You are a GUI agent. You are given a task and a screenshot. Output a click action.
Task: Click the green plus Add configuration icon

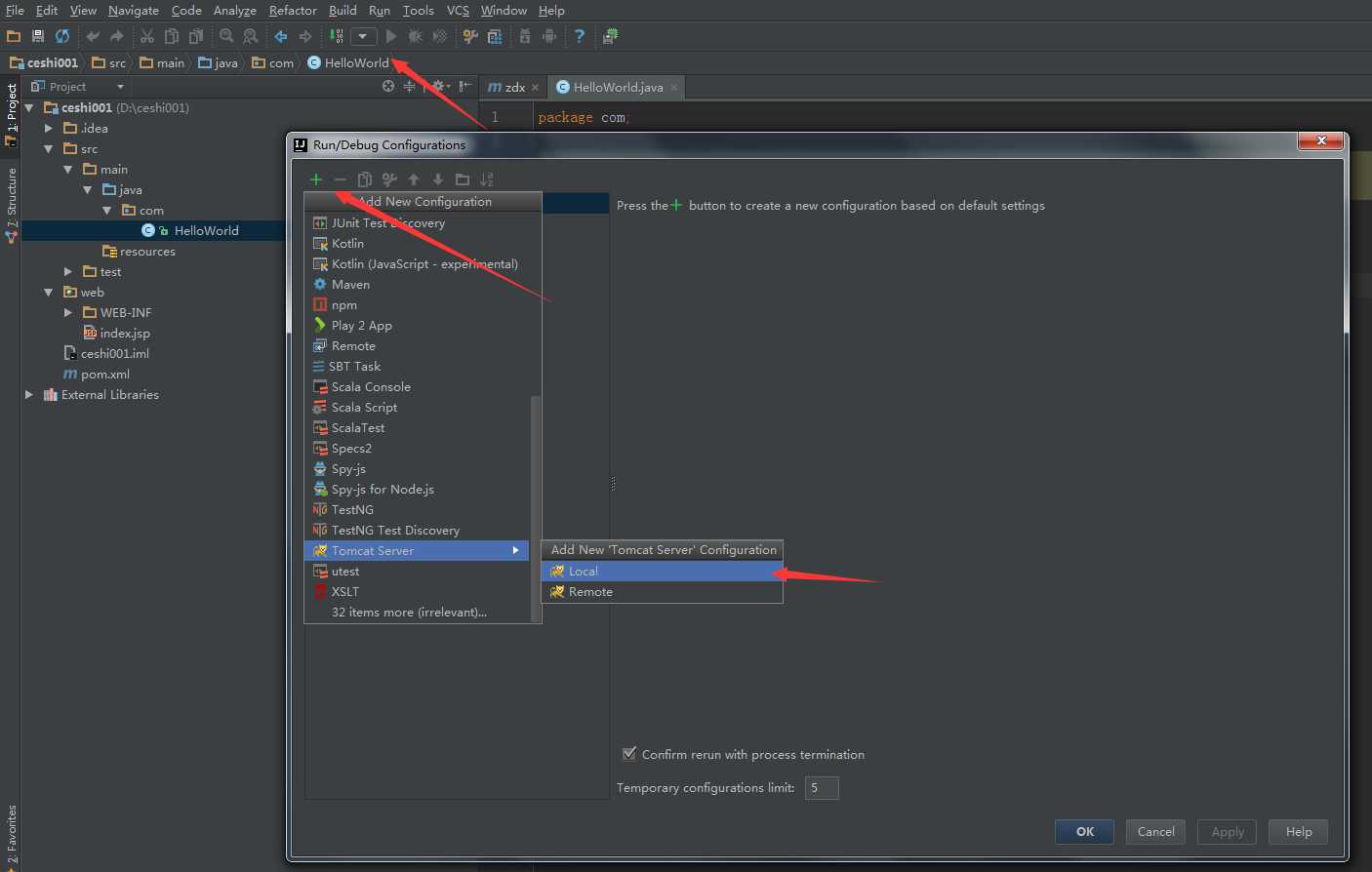(316, 179)
